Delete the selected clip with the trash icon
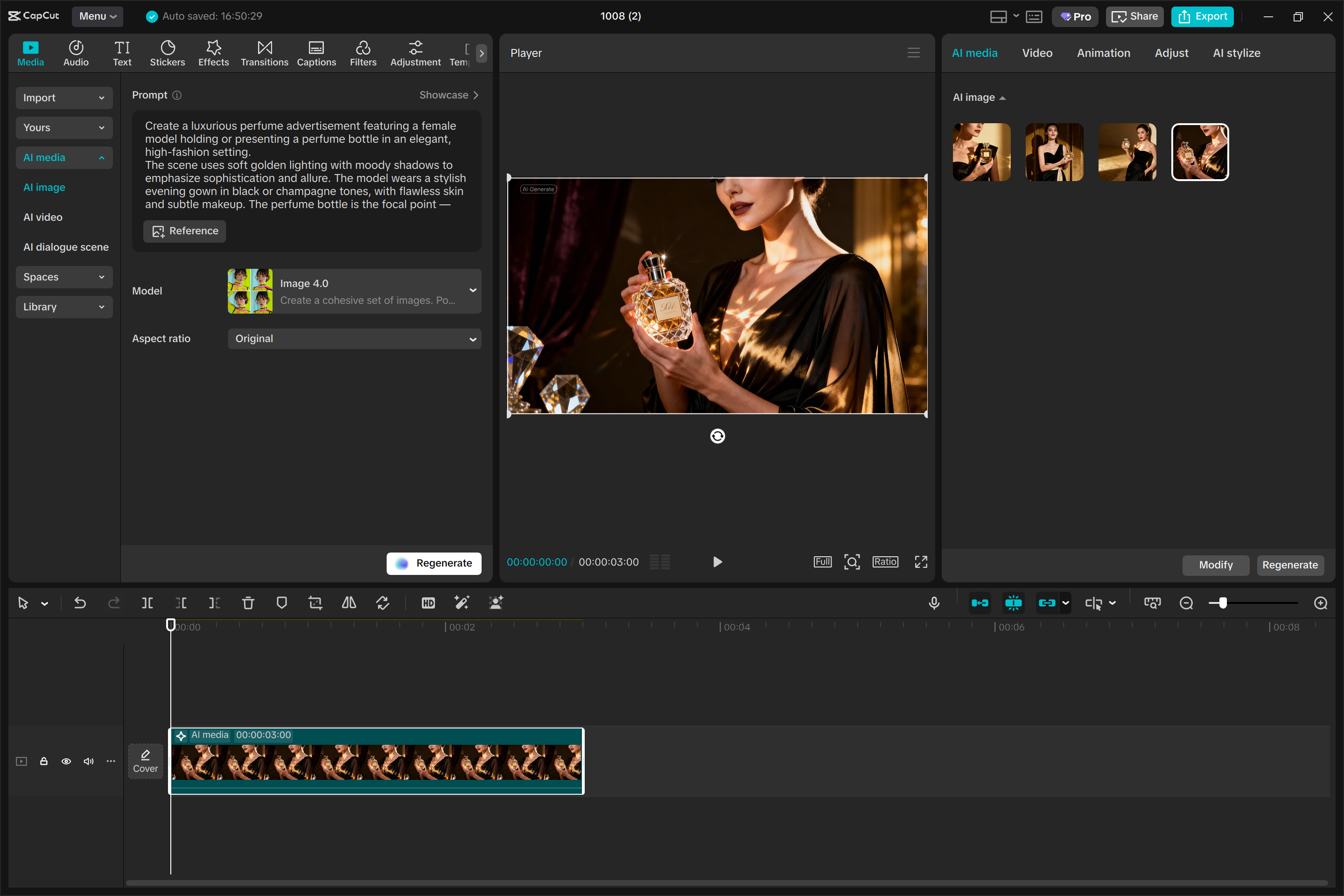 point(248,602)
